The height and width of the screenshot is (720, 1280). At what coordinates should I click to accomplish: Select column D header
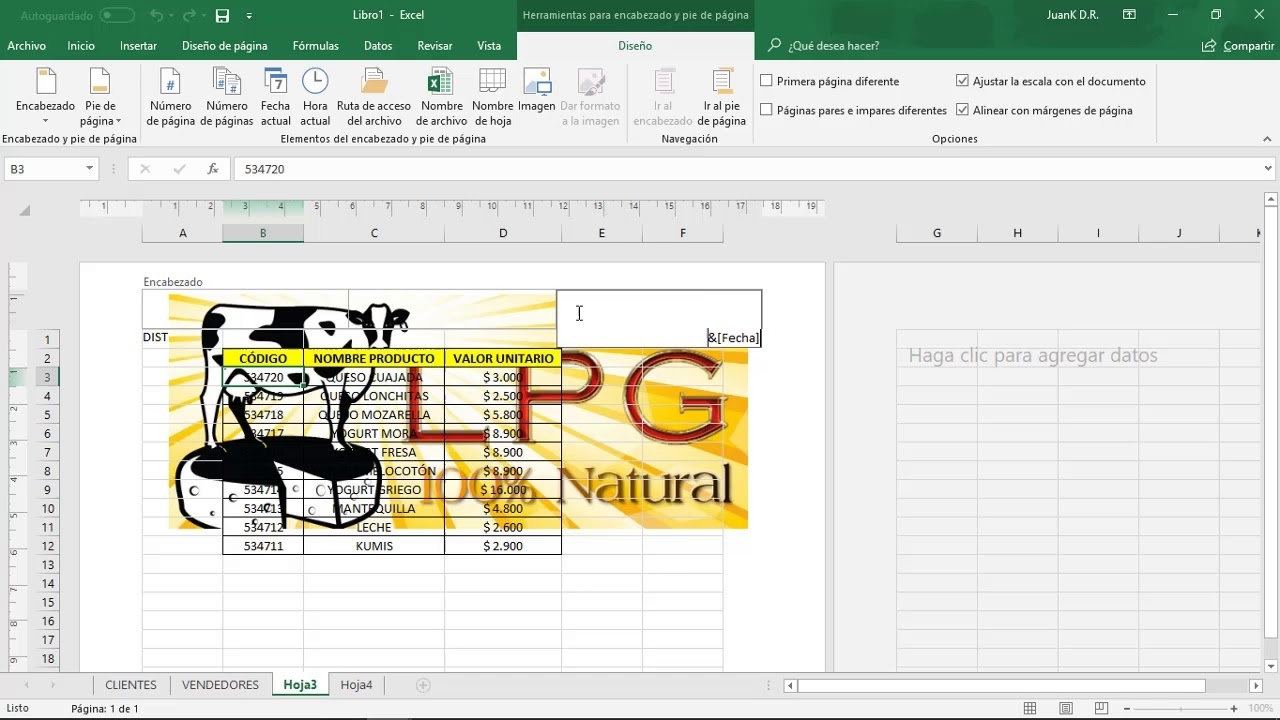point(503,233)
